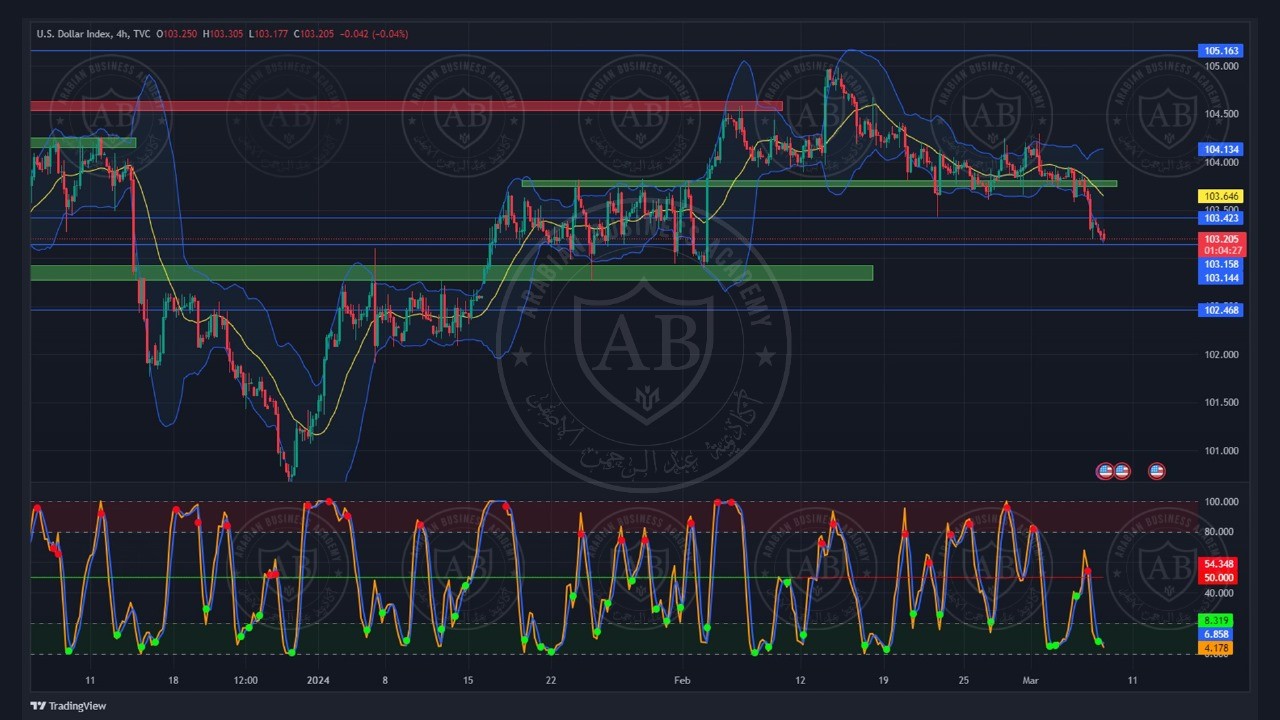Viewport: 1280px width, 720px height.
Task: Select the 105.163 horizontal line price label
Action: pyautogui.click(x=1221, y=51)
